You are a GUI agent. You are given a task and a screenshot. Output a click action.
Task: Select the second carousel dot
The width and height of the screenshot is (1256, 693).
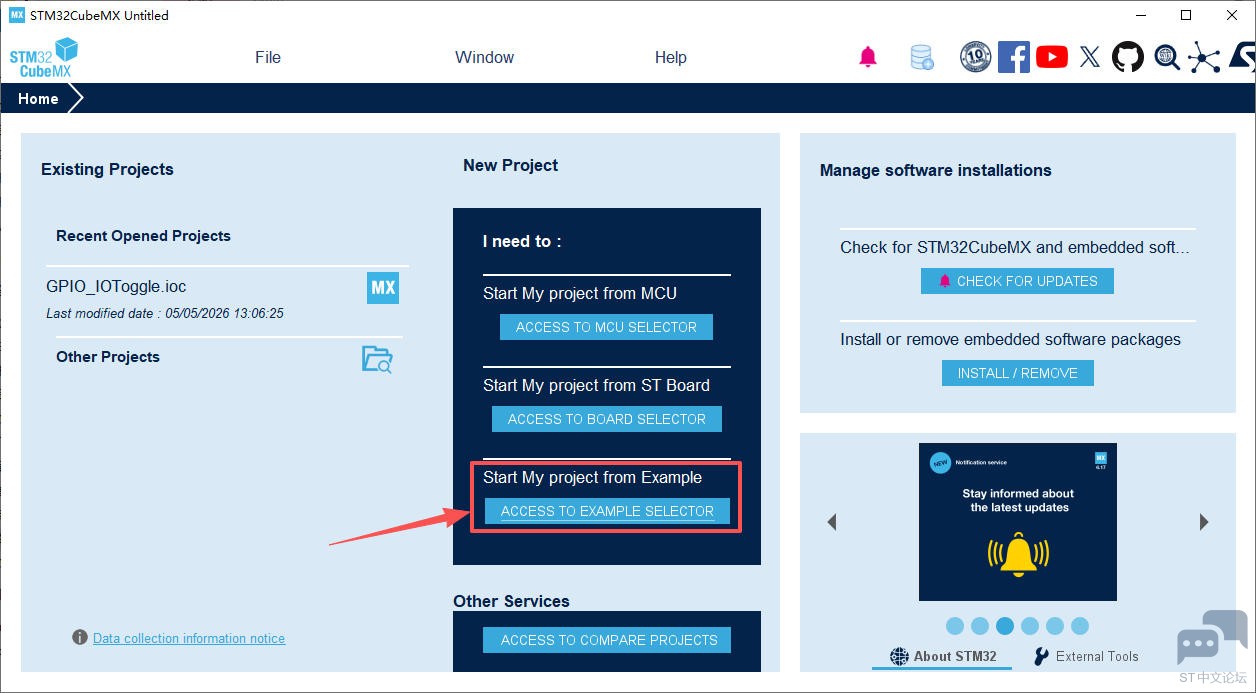coord(980,626)
